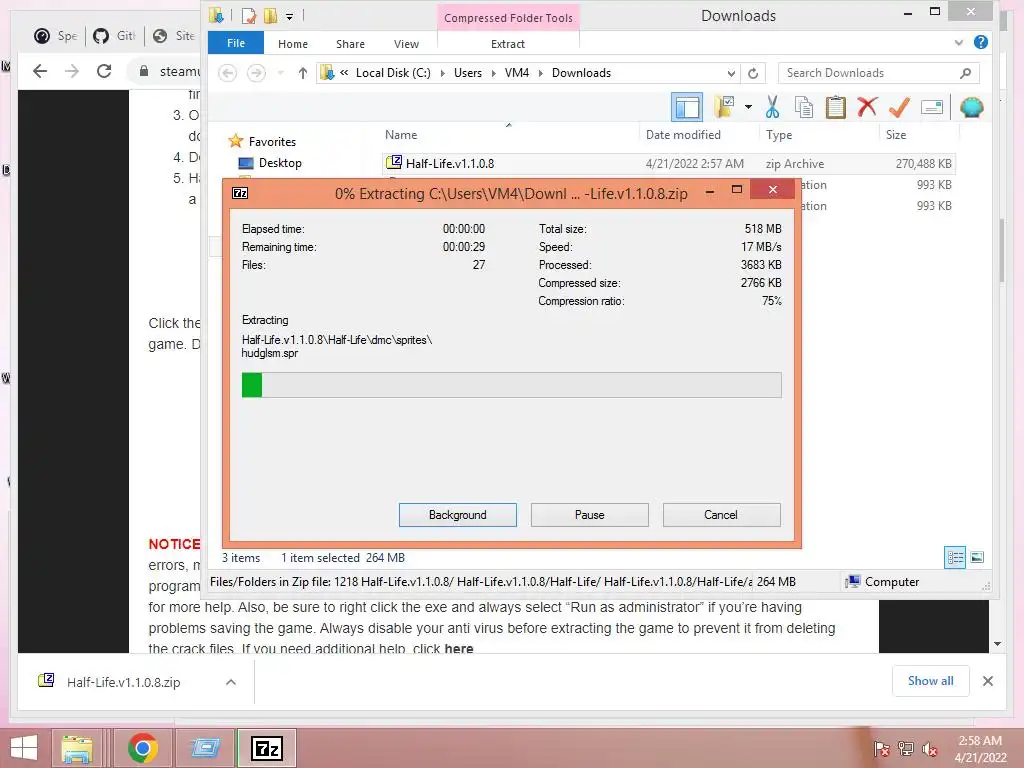Screen dimensions: 1024x768
Task: Open the Windows Start button
Action: (x=24, y=748)
